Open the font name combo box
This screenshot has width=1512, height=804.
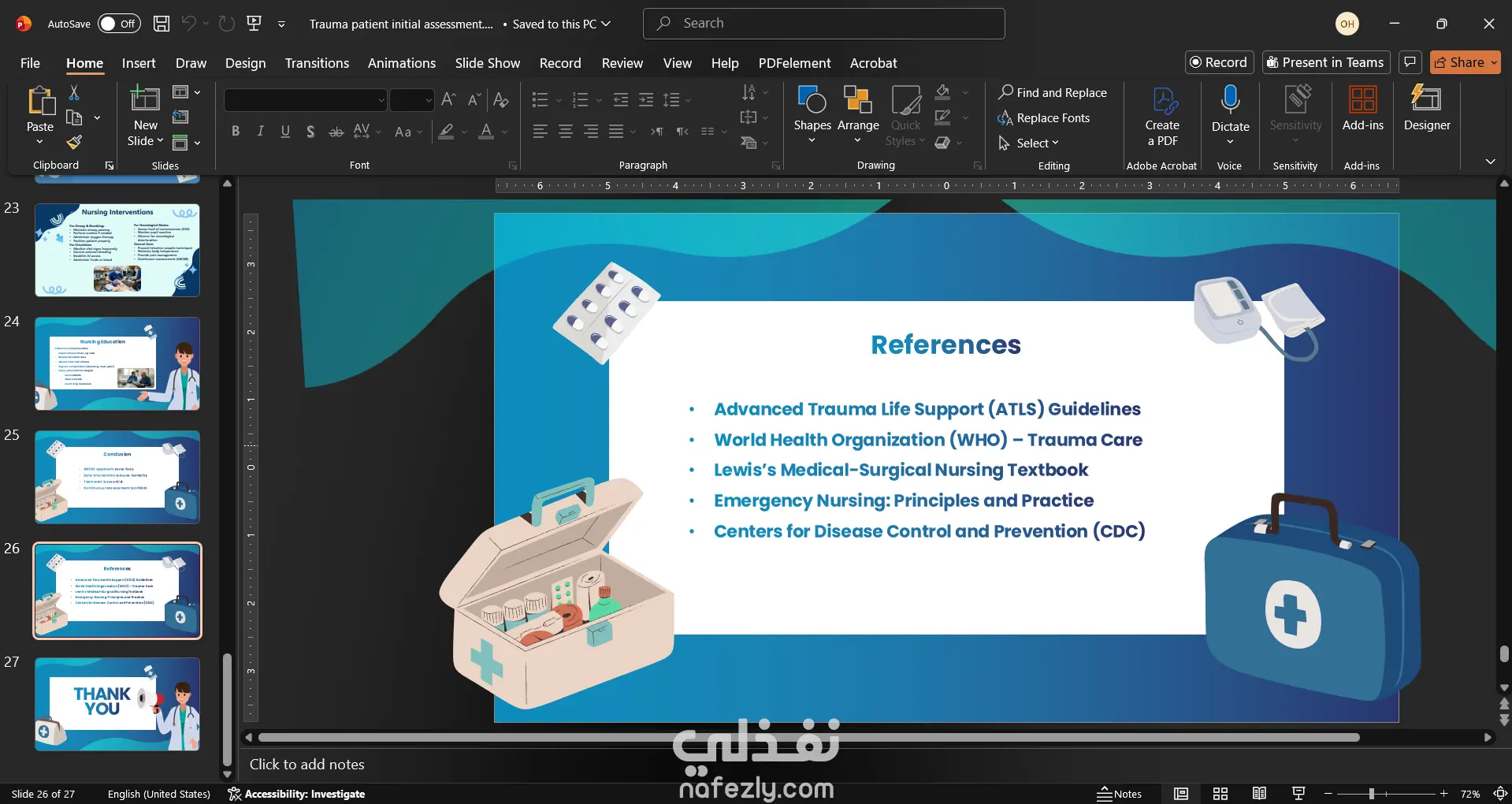click(306, 100)
